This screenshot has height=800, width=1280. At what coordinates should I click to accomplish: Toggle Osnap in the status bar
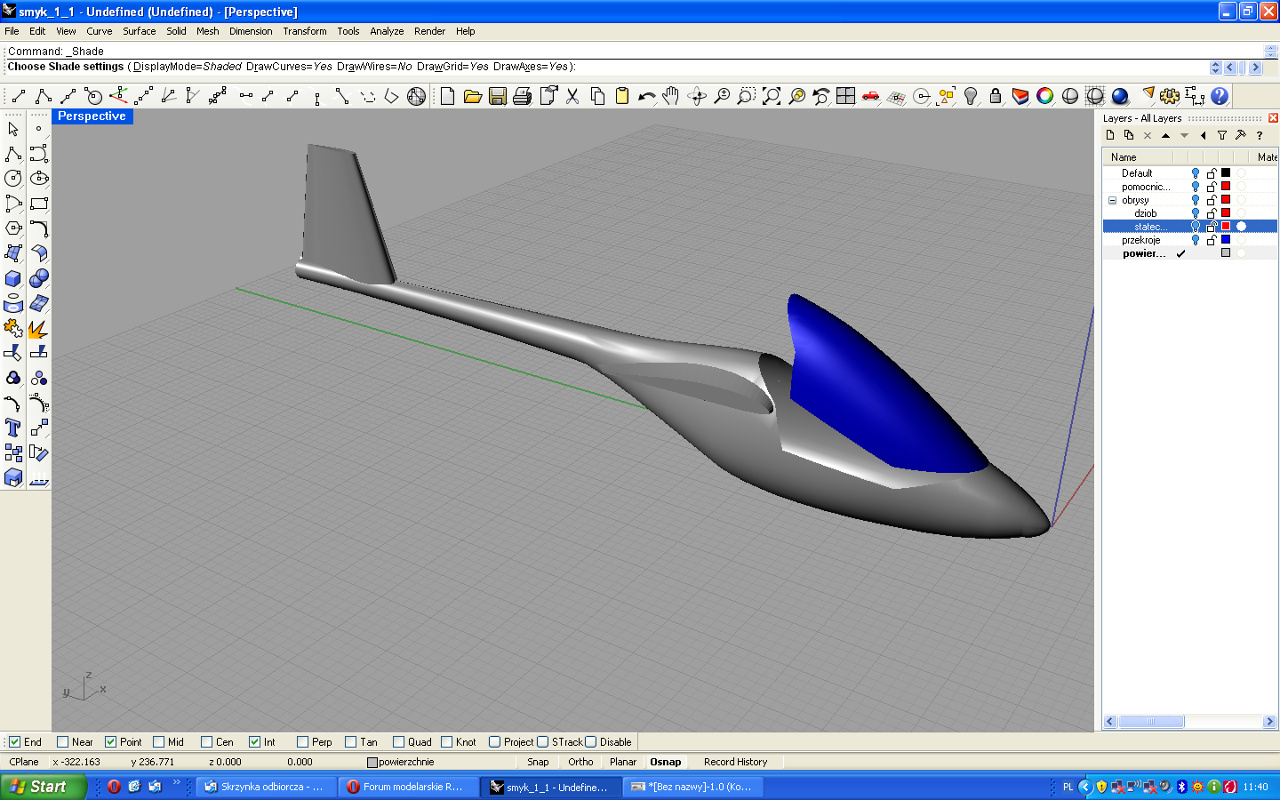pyautogui.click(x=666, y=762)
